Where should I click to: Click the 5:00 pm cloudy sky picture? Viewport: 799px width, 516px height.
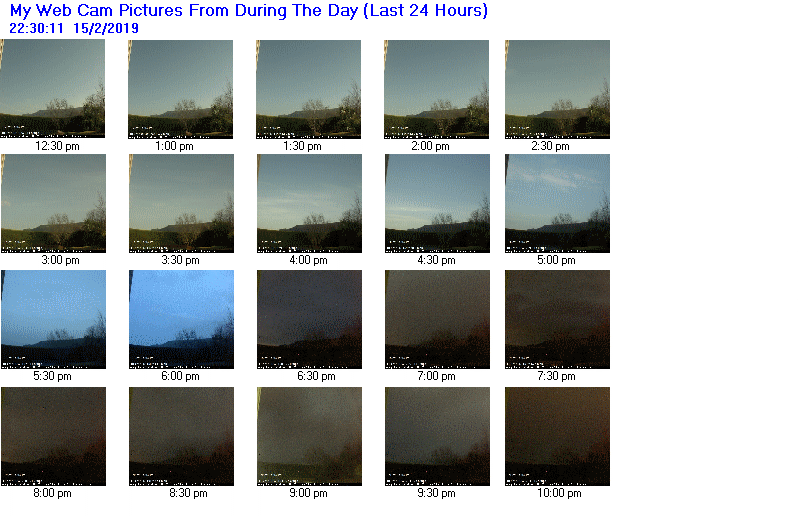coord(557,203)
